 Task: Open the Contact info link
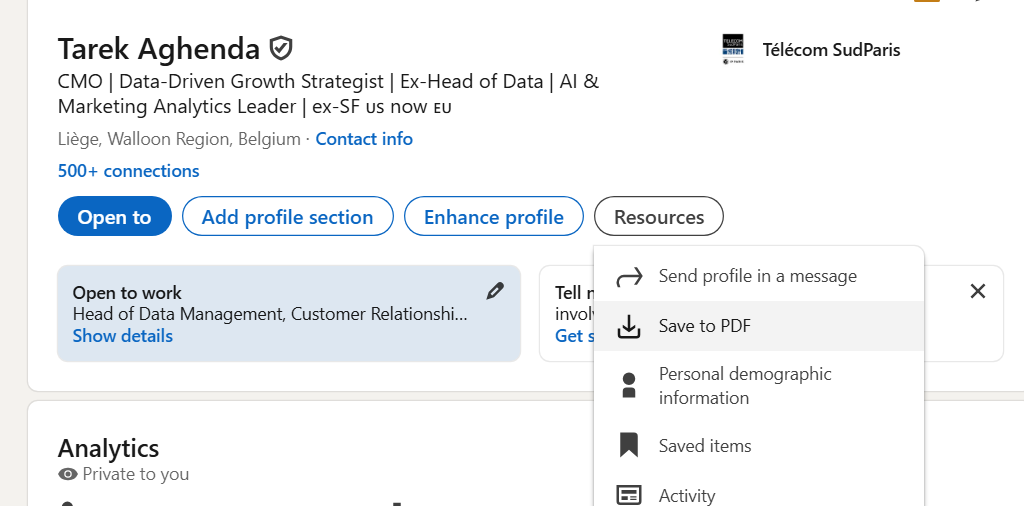pyautogui.click(x=364, y=139)
